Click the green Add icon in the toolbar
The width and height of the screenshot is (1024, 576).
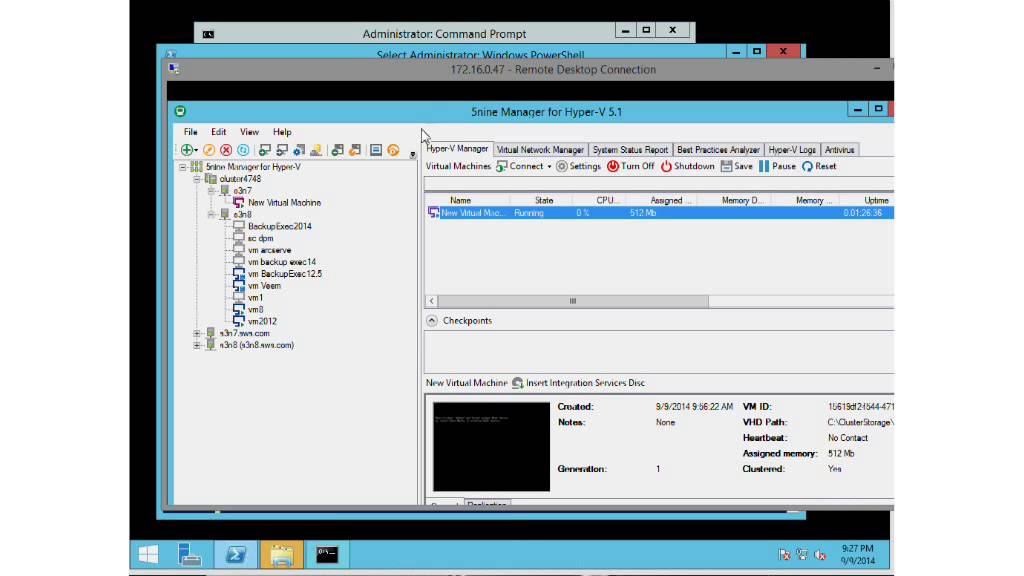click(x=187, y=150)
